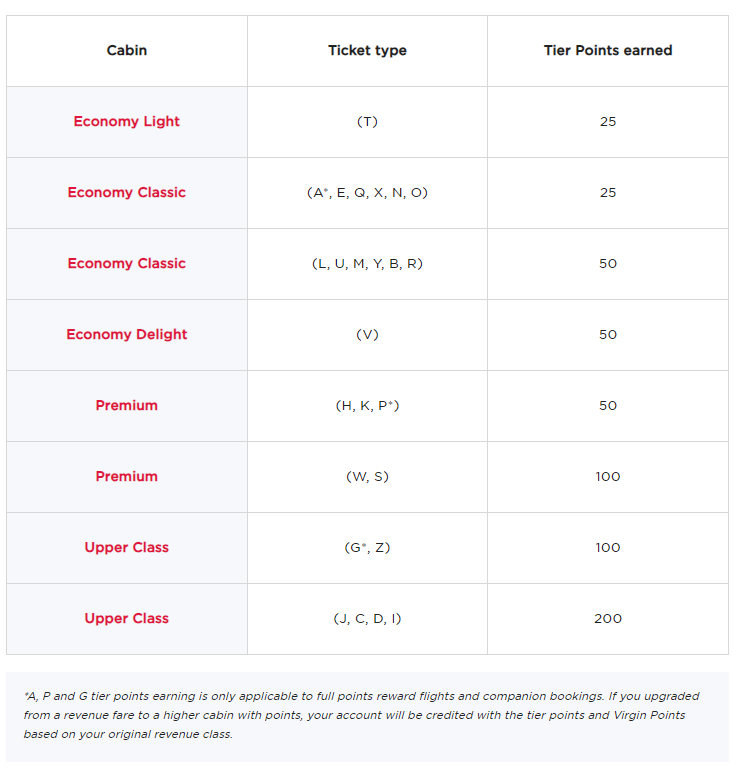Viewport: 733px width, 772px height.
Task: Click Premium in the (H, K, P*) row
Action: pyautogui.click(x=127, y=406)
